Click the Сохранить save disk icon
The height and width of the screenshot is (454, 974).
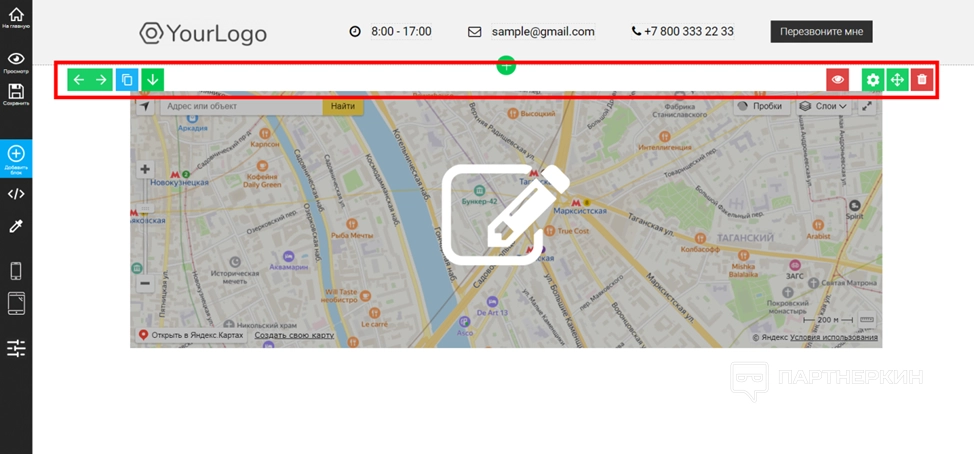16,94
